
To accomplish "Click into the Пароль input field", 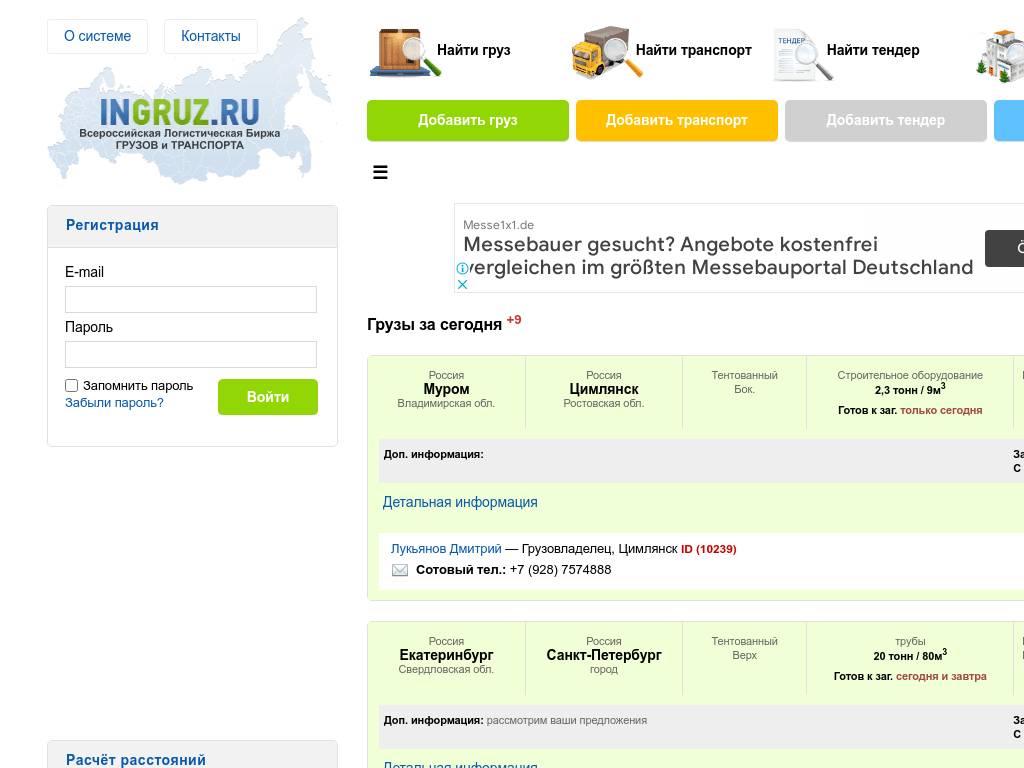I will pyautogui.click(x=190, y=354).
